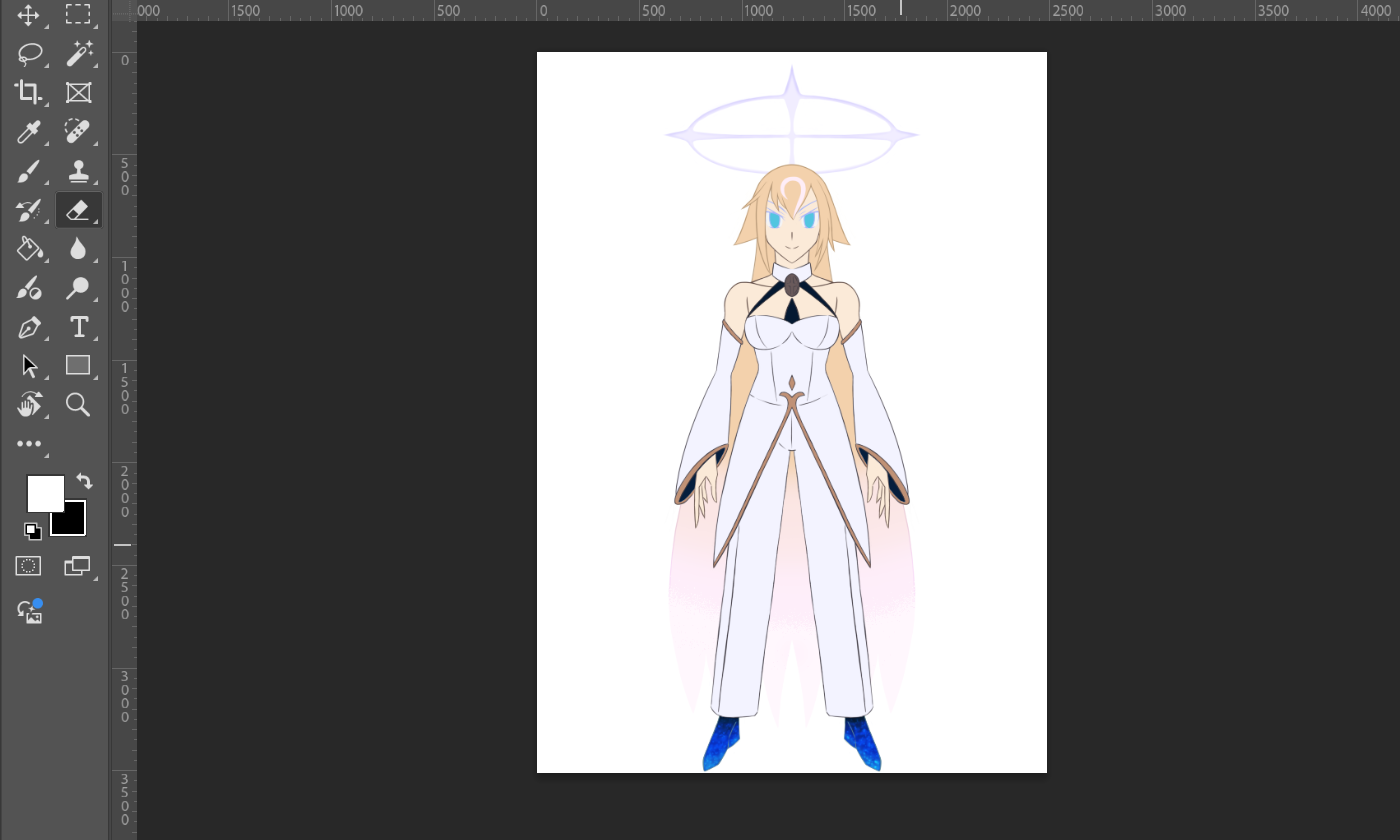
Task: Select the Spot Healing Brush tool
Action: pyautogui.click(x=78, y=132)
